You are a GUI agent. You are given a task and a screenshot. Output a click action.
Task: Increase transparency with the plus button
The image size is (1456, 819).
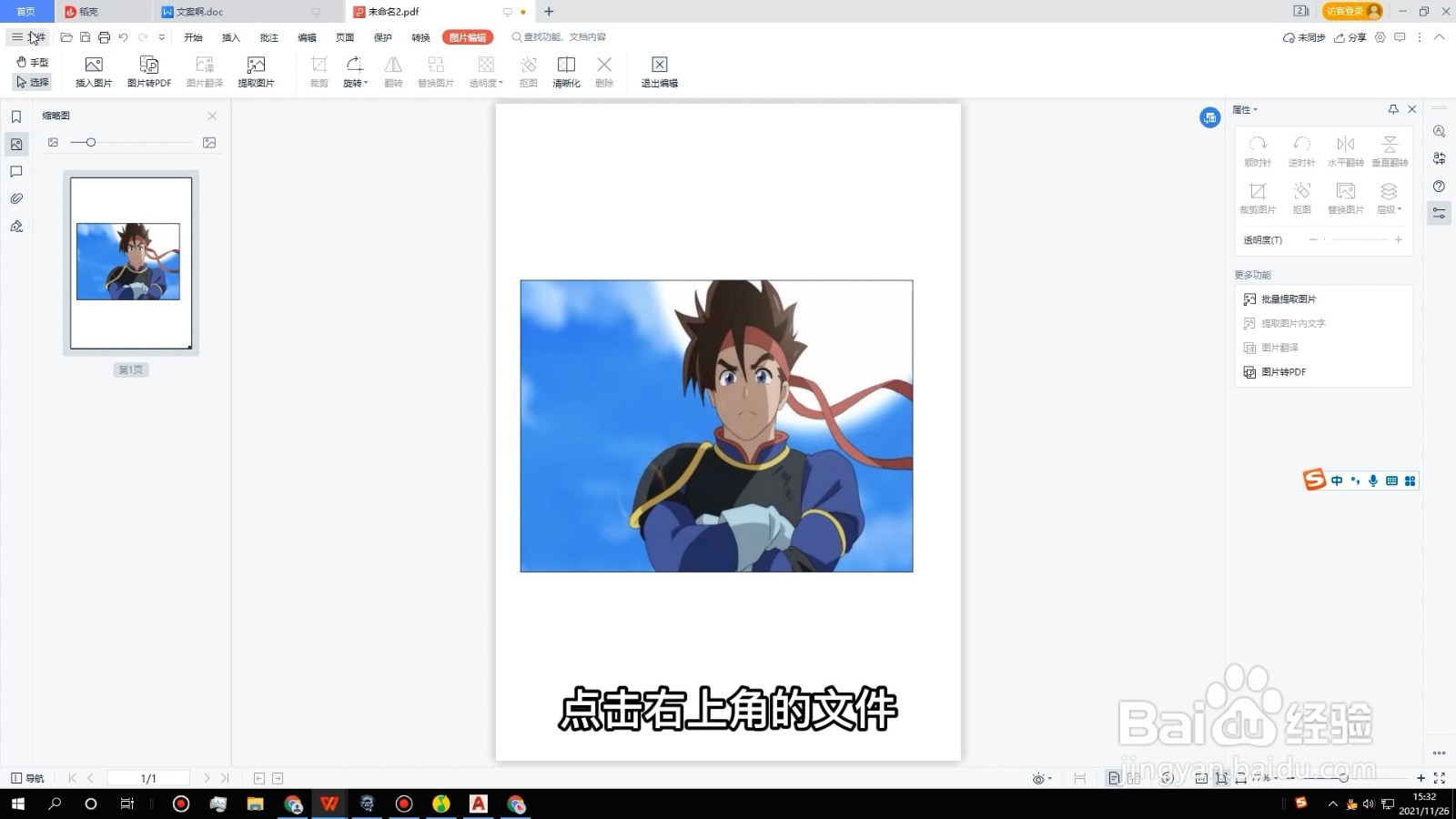1398,239
